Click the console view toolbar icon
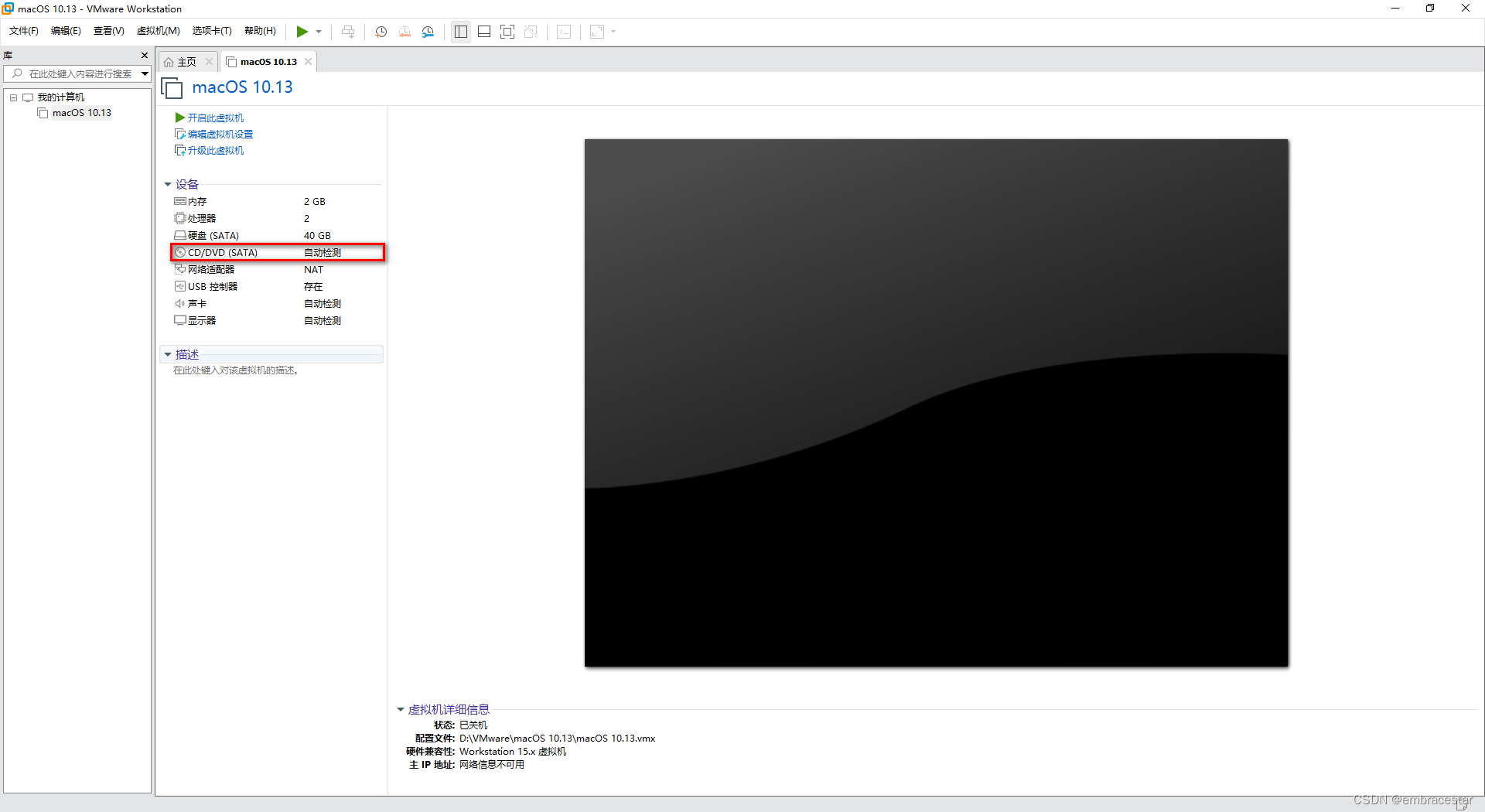This screenshot has width=1485, height=812. [x=564, y=32]
